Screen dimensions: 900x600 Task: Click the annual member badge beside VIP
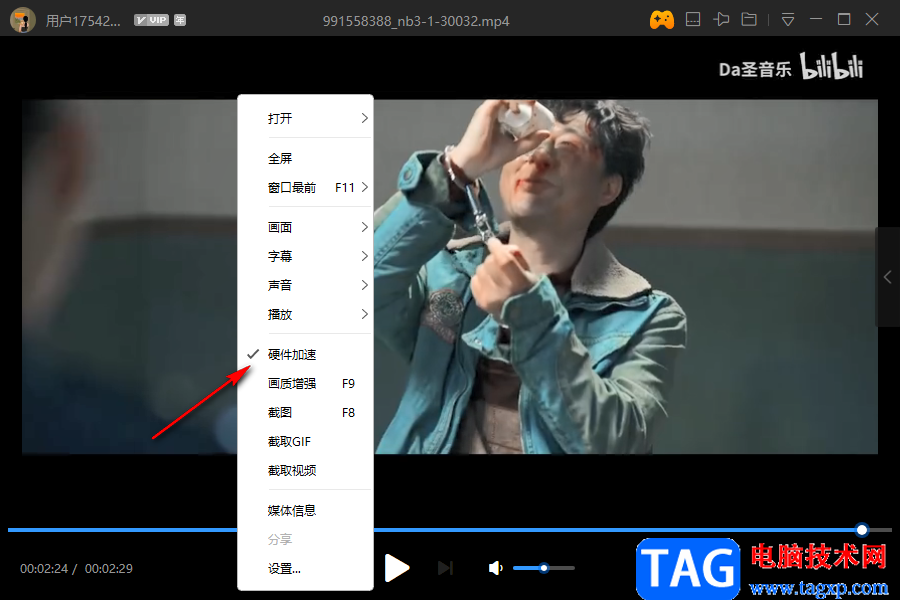180,20
